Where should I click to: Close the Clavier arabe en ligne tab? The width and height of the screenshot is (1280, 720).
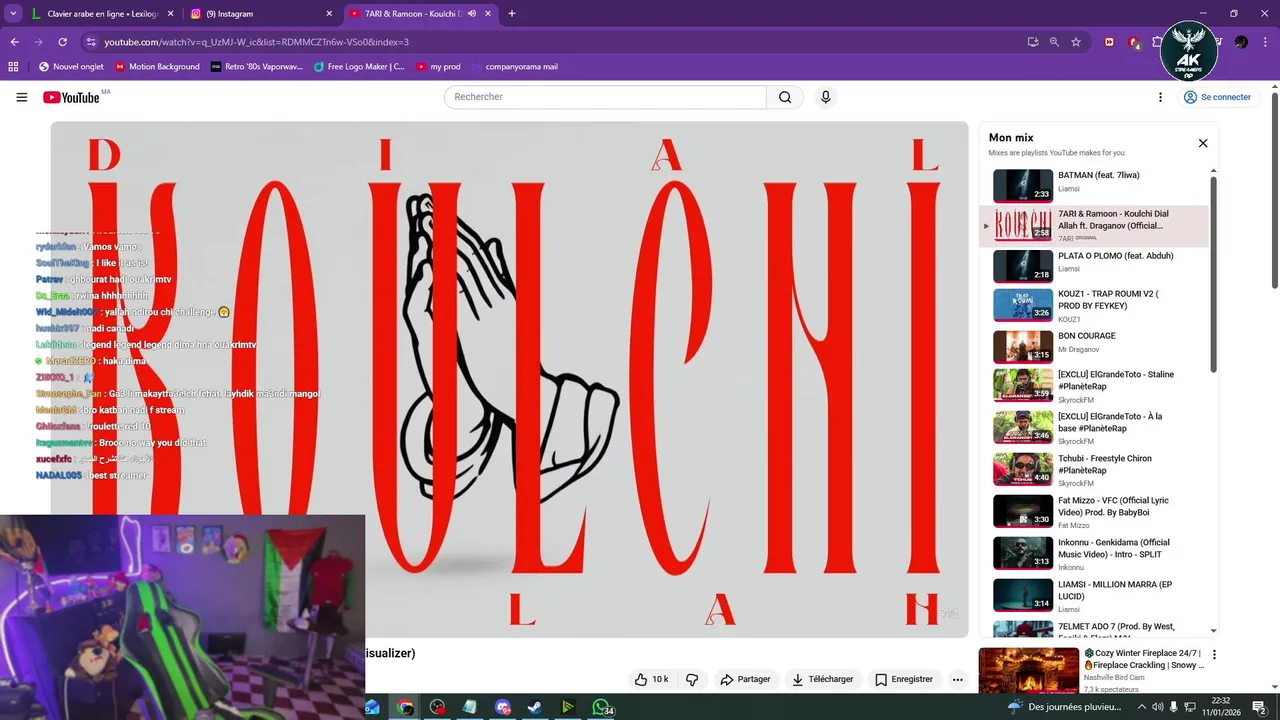170,14
